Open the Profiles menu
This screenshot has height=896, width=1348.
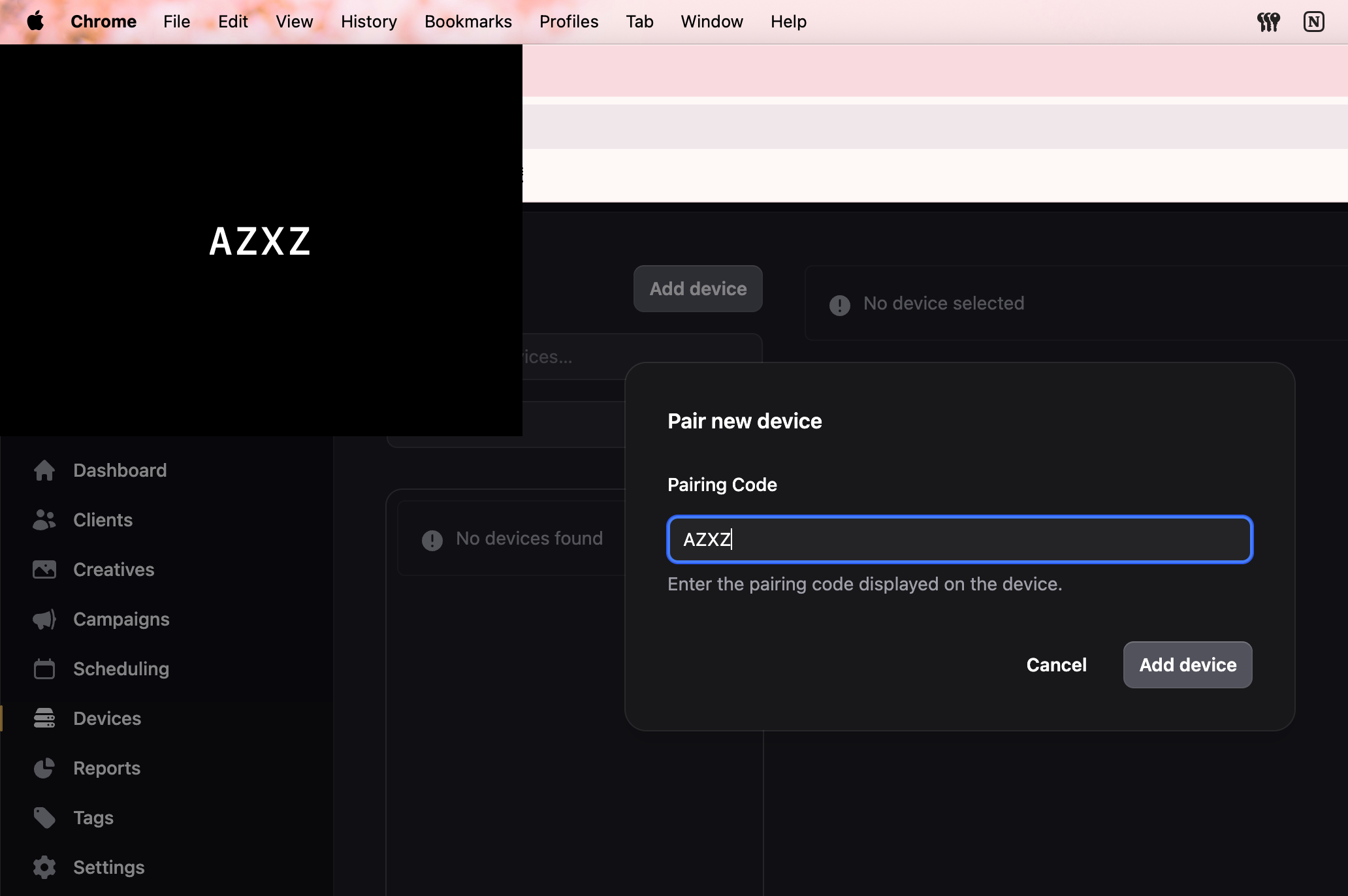pyautogui.click(x=568, y=22)
